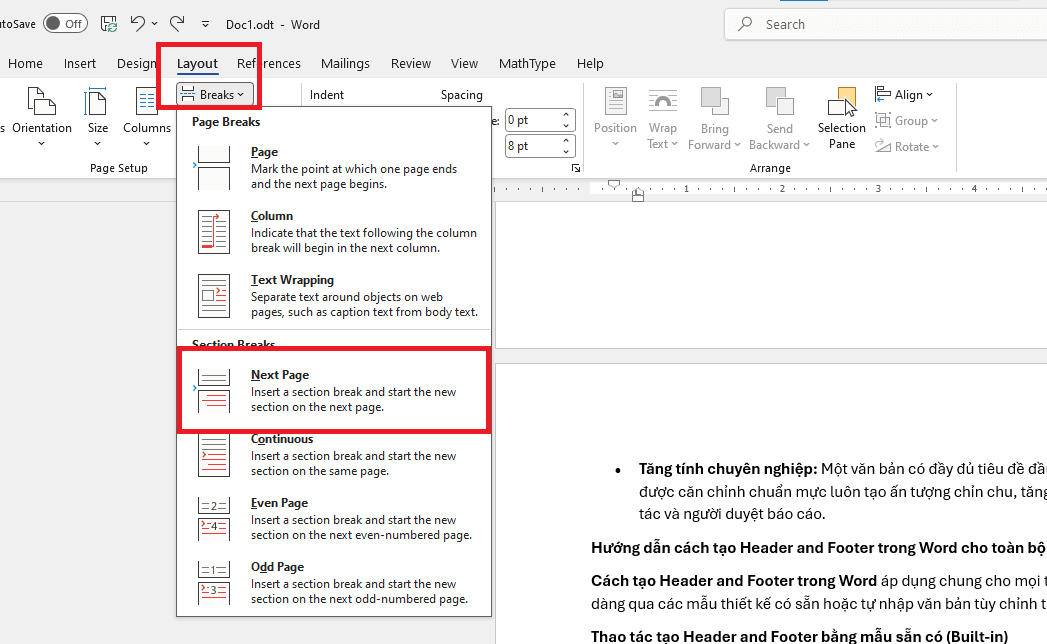The height and width of the screenshot is (644, 1047).
Task: Open Paragraph settings dialog launcher
Action: pos(576,168)
